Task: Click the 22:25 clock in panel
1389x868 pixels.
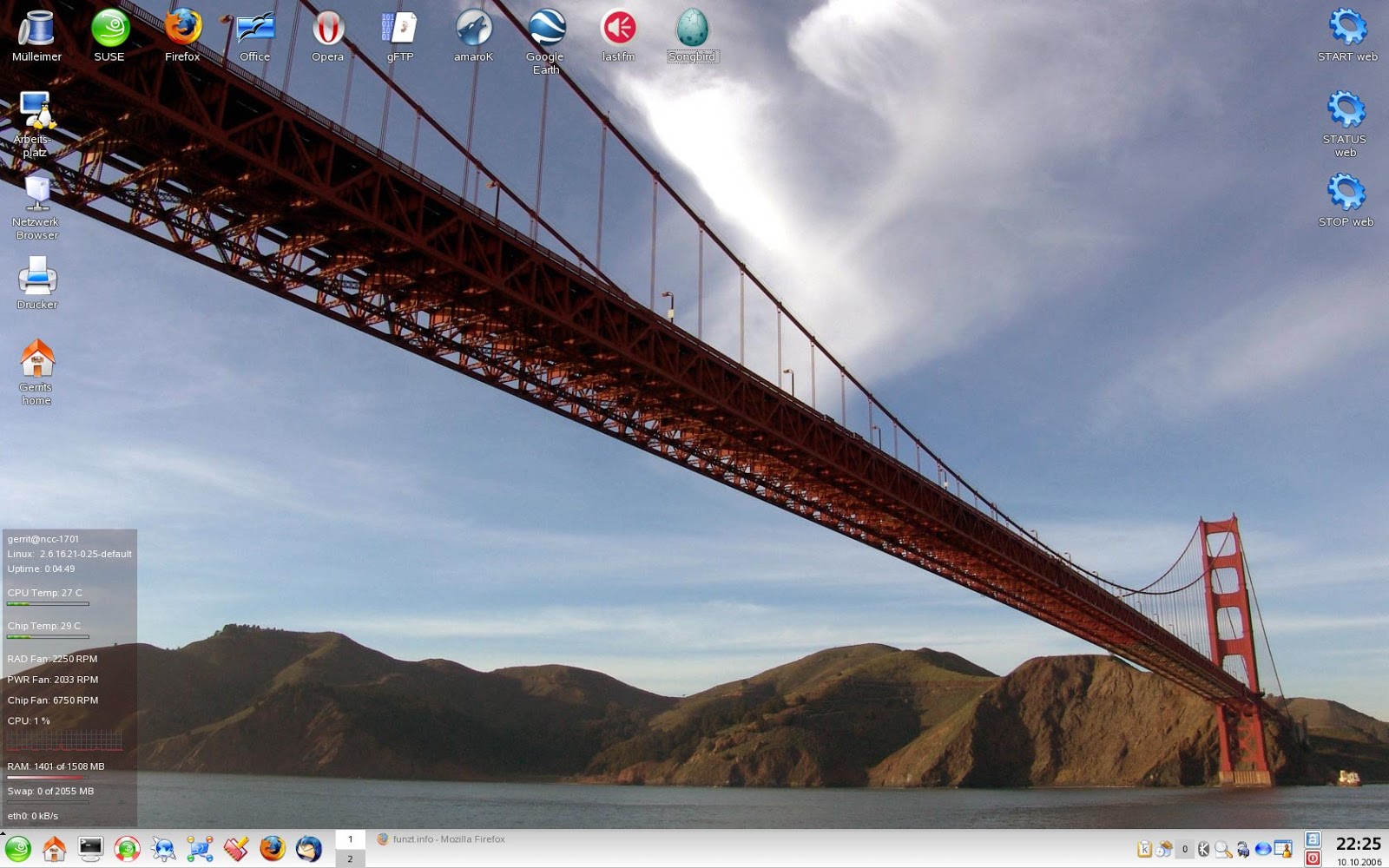Action: pyautogui.click(x=1358, y=844)
